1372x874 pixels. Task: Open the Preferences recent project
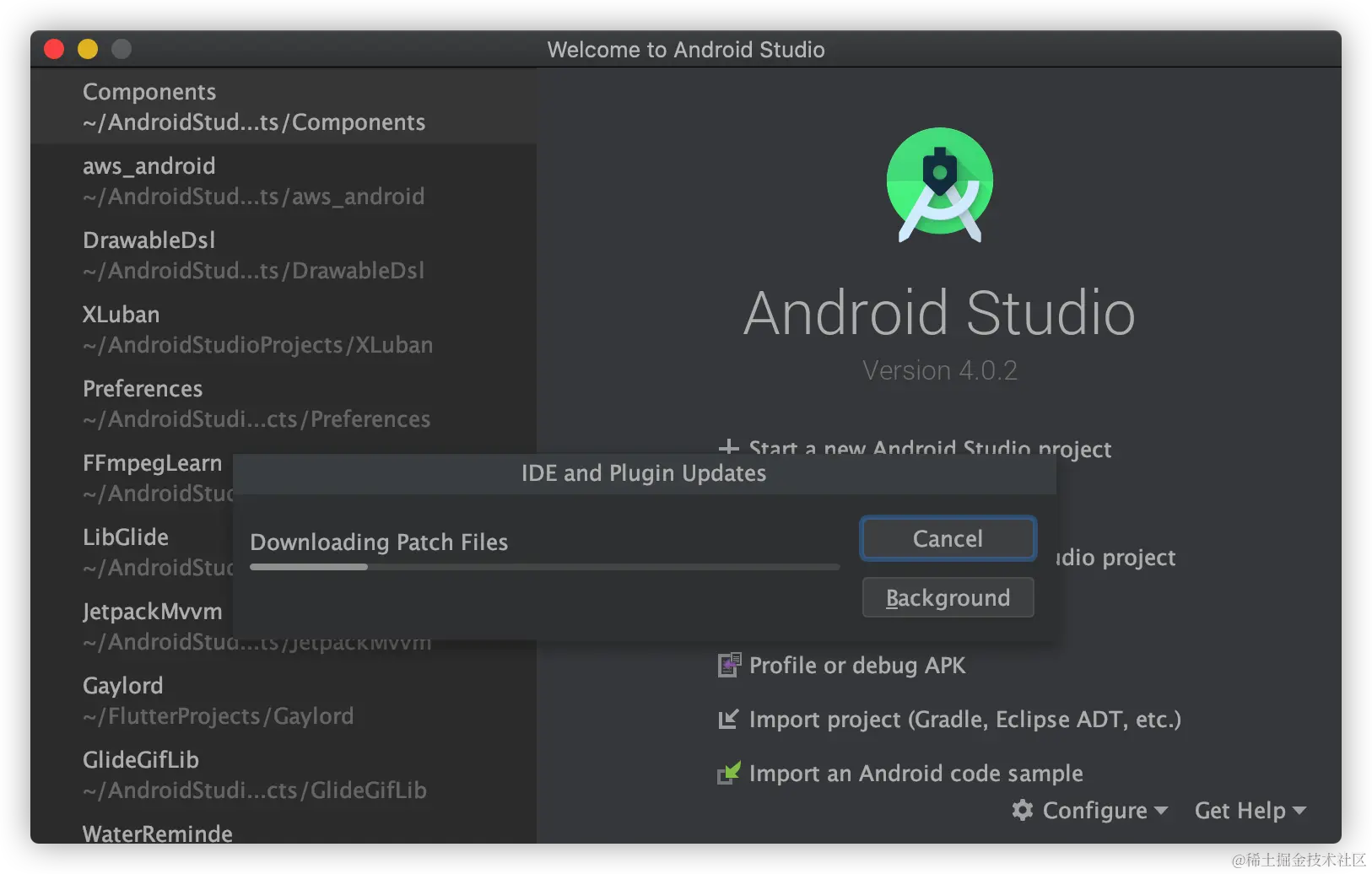pos(284,403)
